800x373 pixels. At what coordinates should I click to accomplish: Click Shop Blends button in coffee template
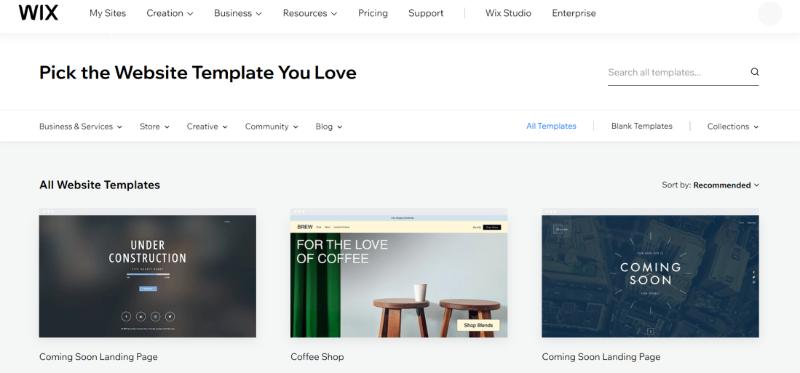point(478,325)
